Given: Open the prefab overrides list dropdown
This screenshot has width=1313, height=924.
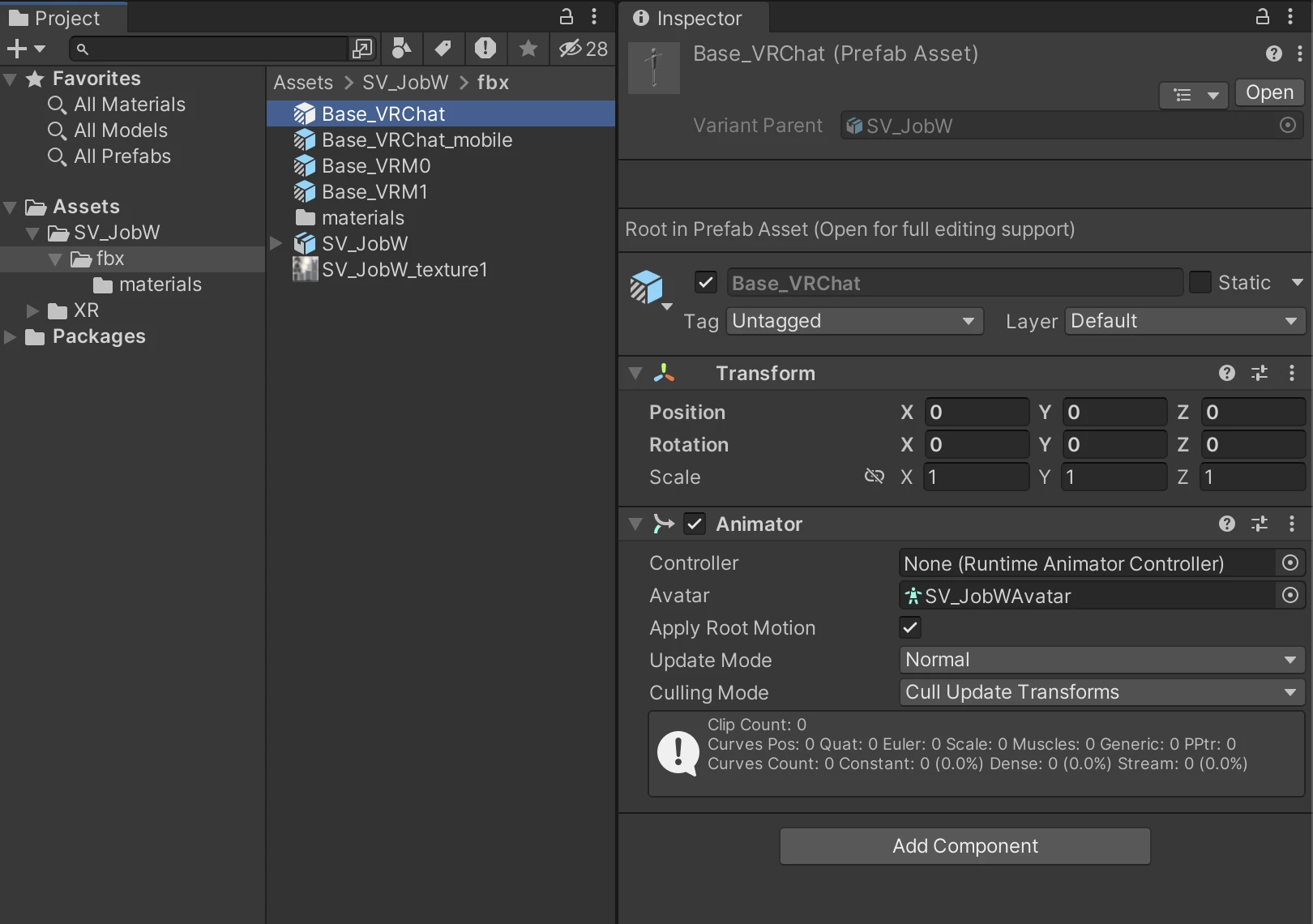Looking at the screenshot, I should [1195, 95].
